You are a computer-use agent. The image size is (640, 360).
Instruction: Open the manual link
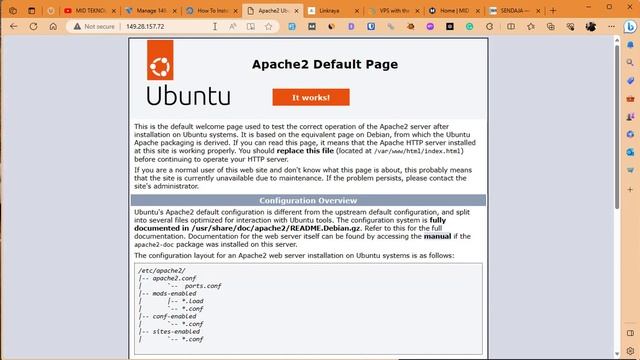tap(437, 236)
